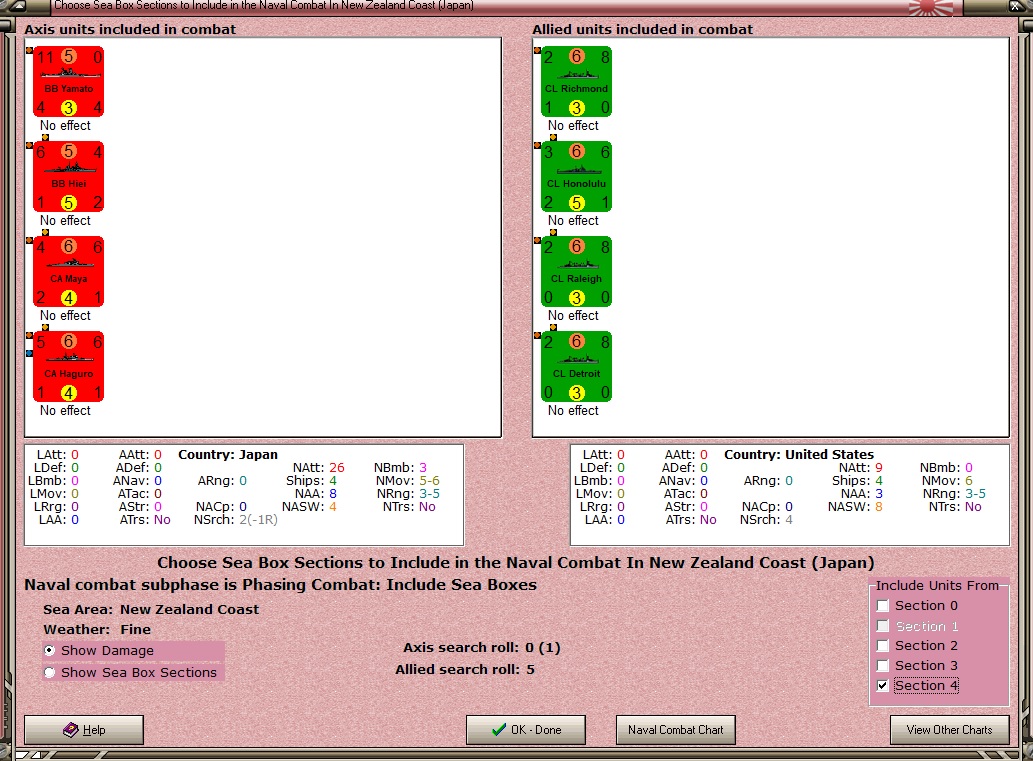Image resolution: width=1033 pixels, height=761 pixels.
Task: Click View Other Charts button
Action: [x=949, y=730]
